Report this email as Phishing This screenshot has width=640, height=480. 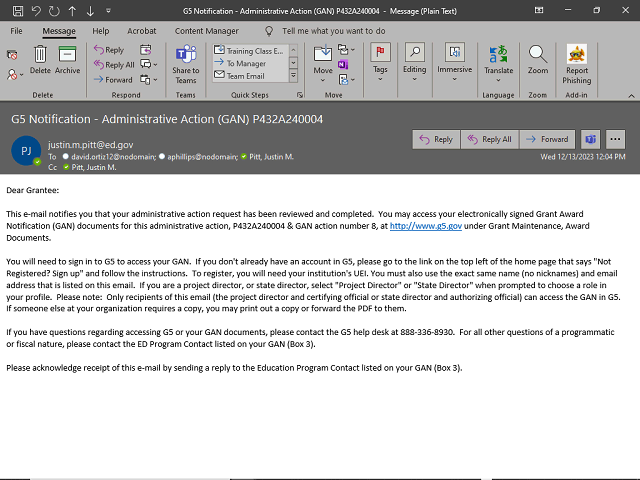coord(577,64)
